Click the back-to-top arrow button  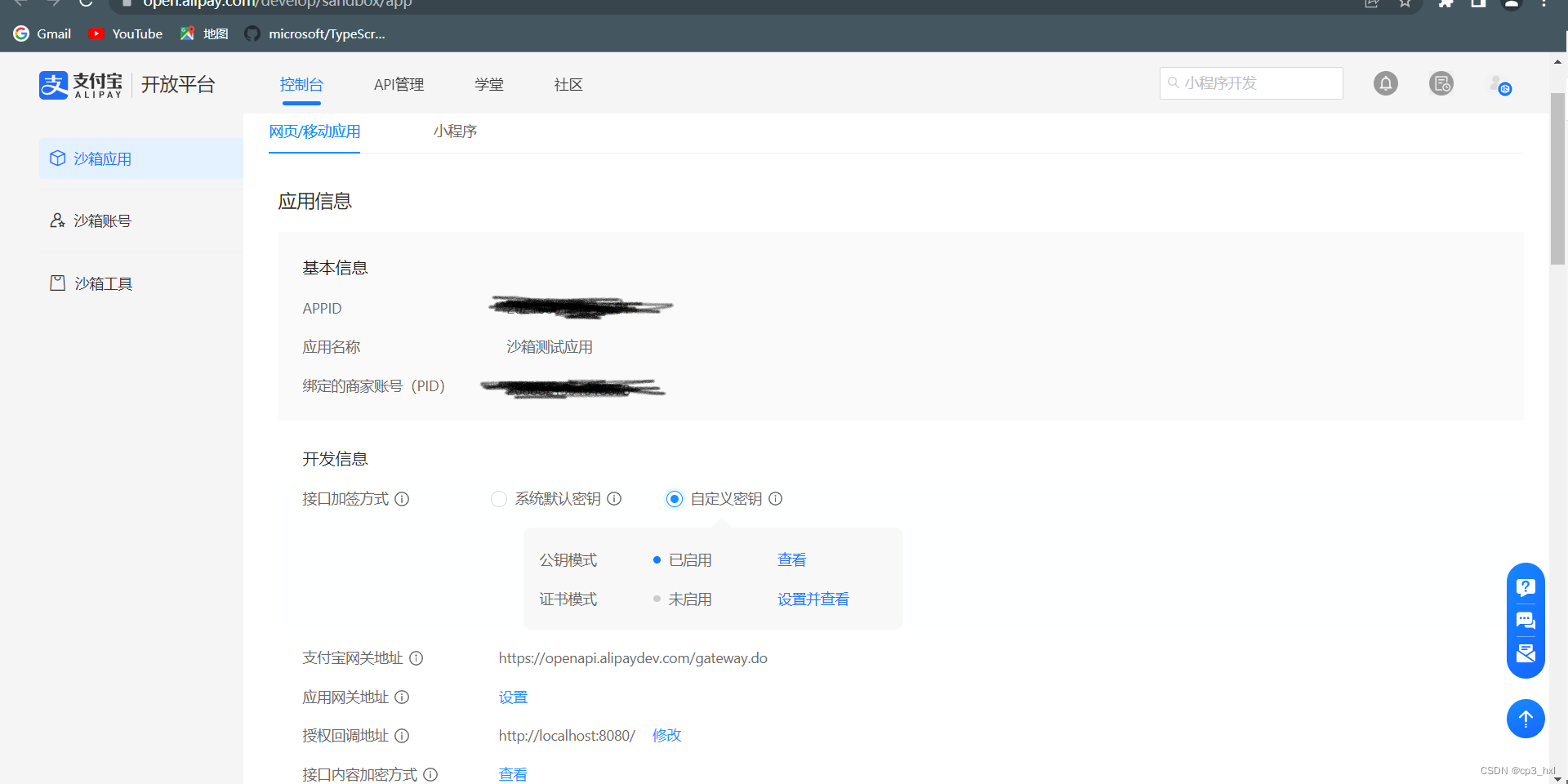(1526, 719)
